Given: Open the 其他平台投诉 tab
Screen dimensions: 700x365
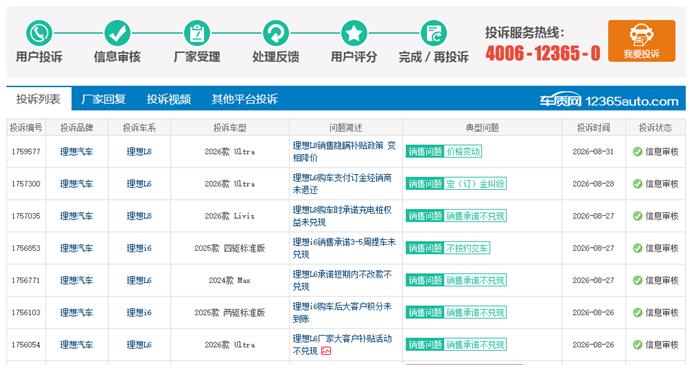Looking at the screenshot, I should pos(245,99).
